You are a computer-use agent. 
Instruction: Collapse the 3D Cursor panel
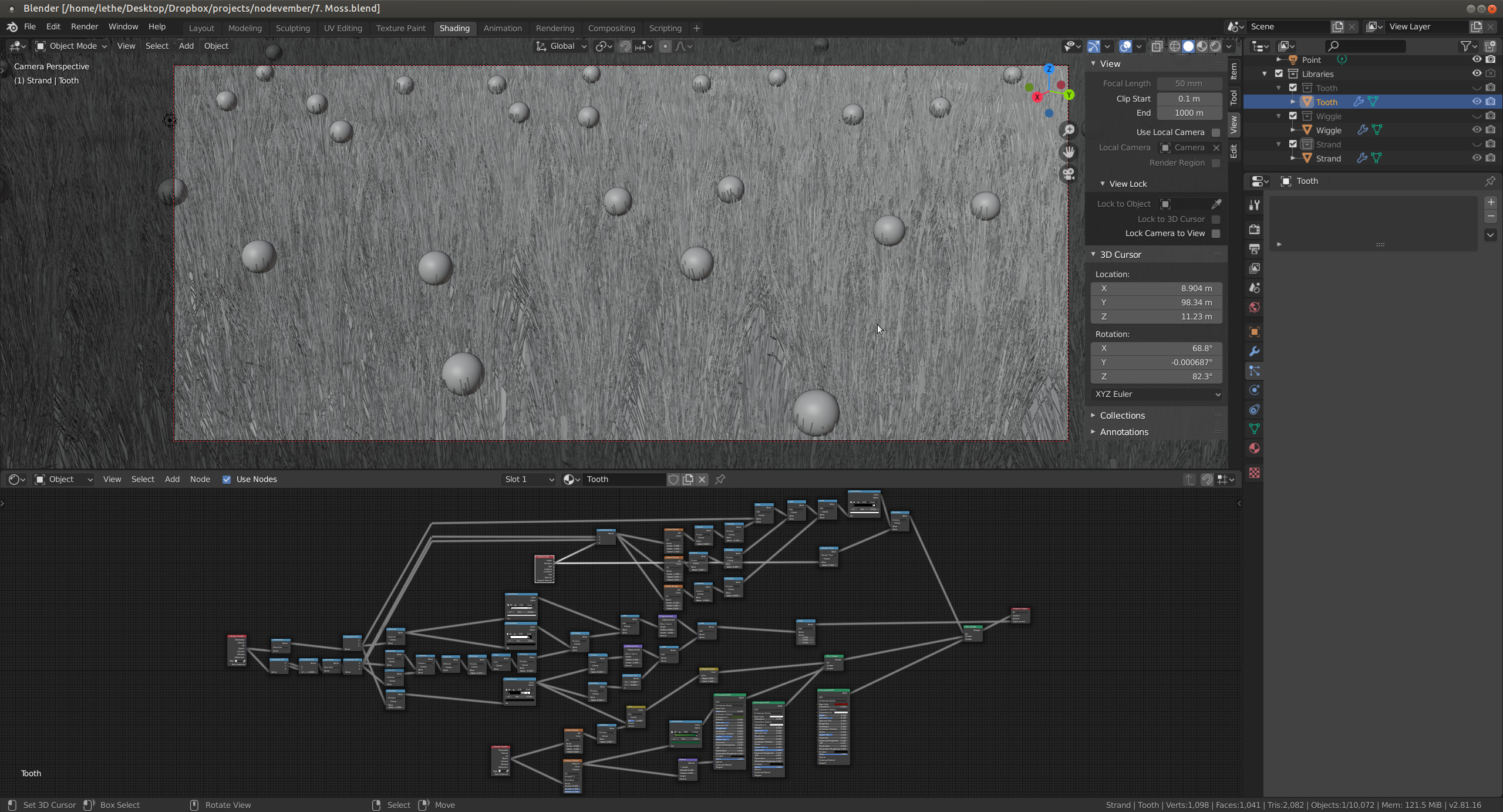pyautogui.click(x=1093, y=254)
